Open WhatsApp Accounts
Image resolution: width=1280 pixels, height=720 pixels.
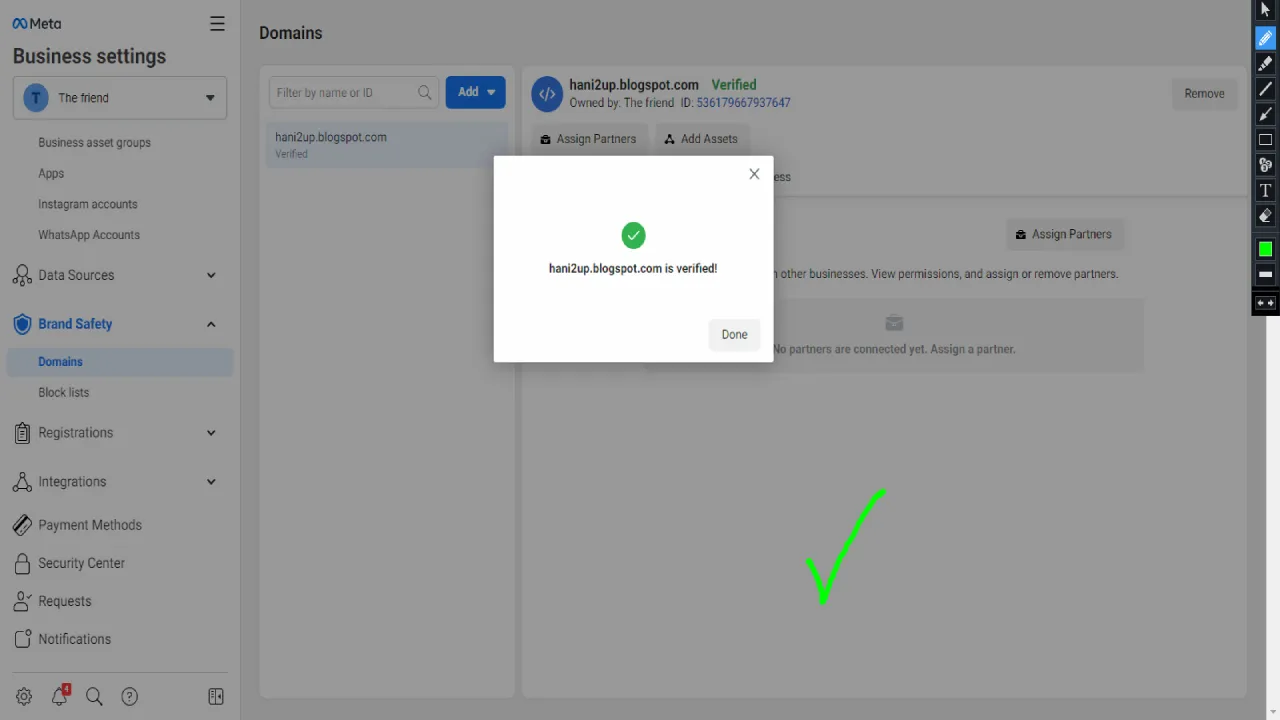89,235
